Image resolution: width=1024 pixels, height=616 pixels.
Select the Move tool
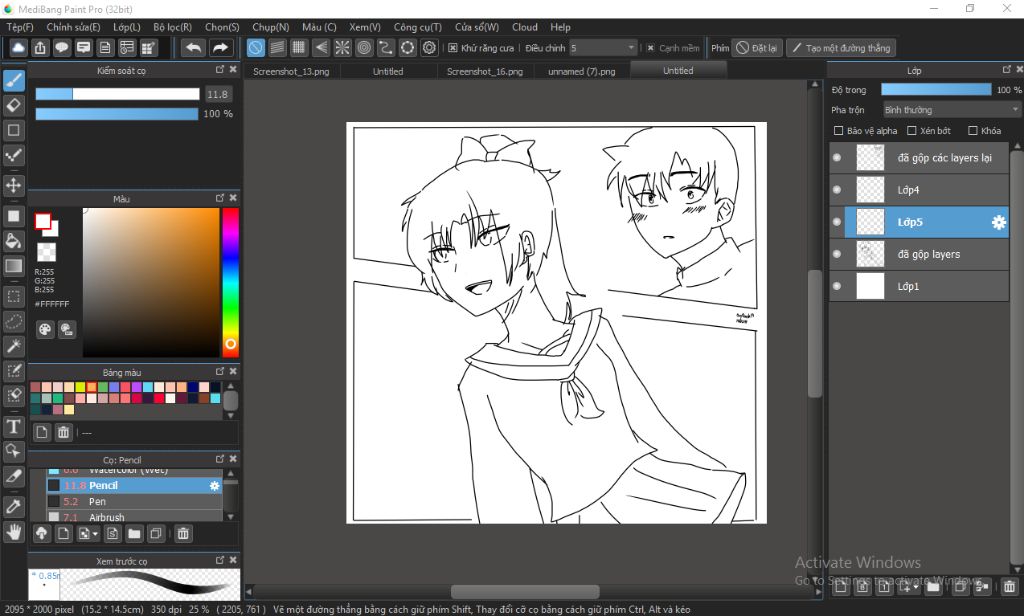pyautogui.click(x=14, y=185)
